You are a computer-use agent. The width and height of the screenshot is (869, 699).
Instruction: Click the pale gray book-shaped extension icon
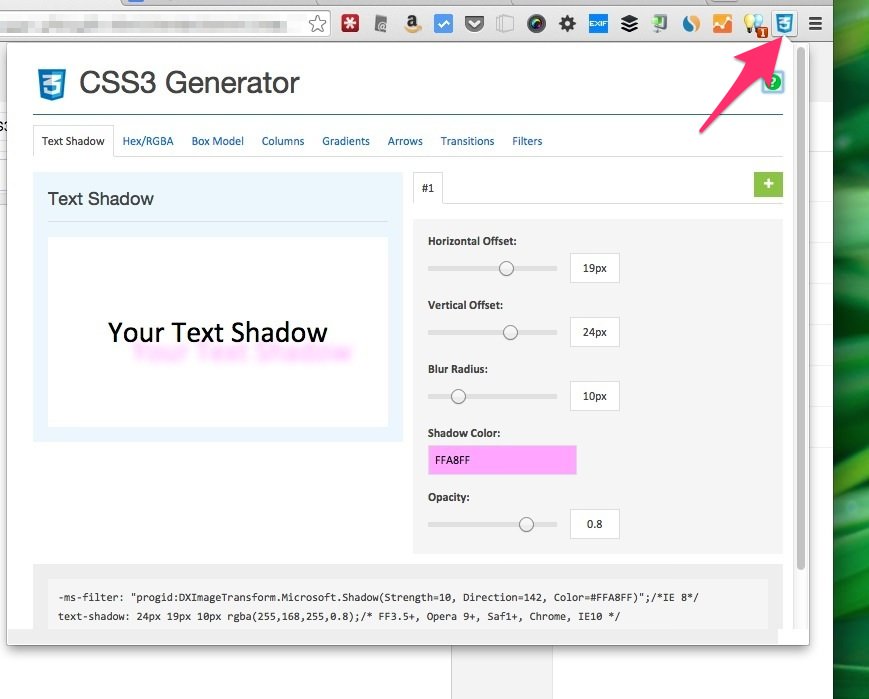point(505,24)
